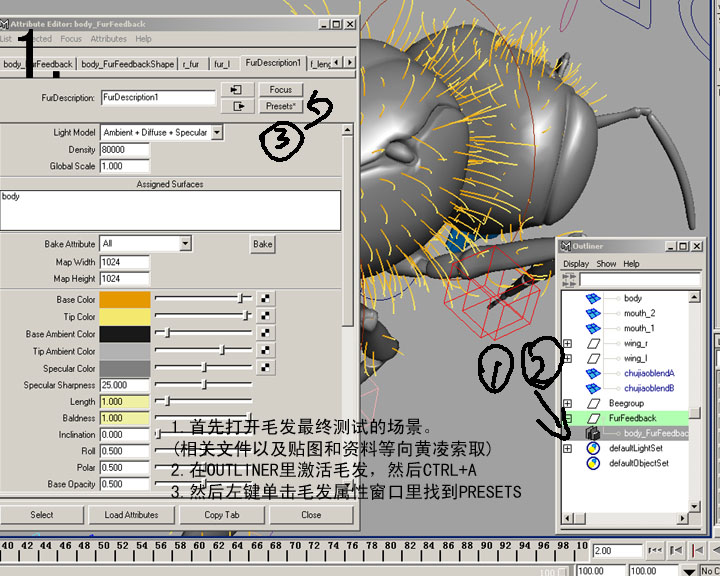The image size is (720, 576).
Task: Click the load-selected arrow icon beside FurDescription
Action: tap(237, 90)
